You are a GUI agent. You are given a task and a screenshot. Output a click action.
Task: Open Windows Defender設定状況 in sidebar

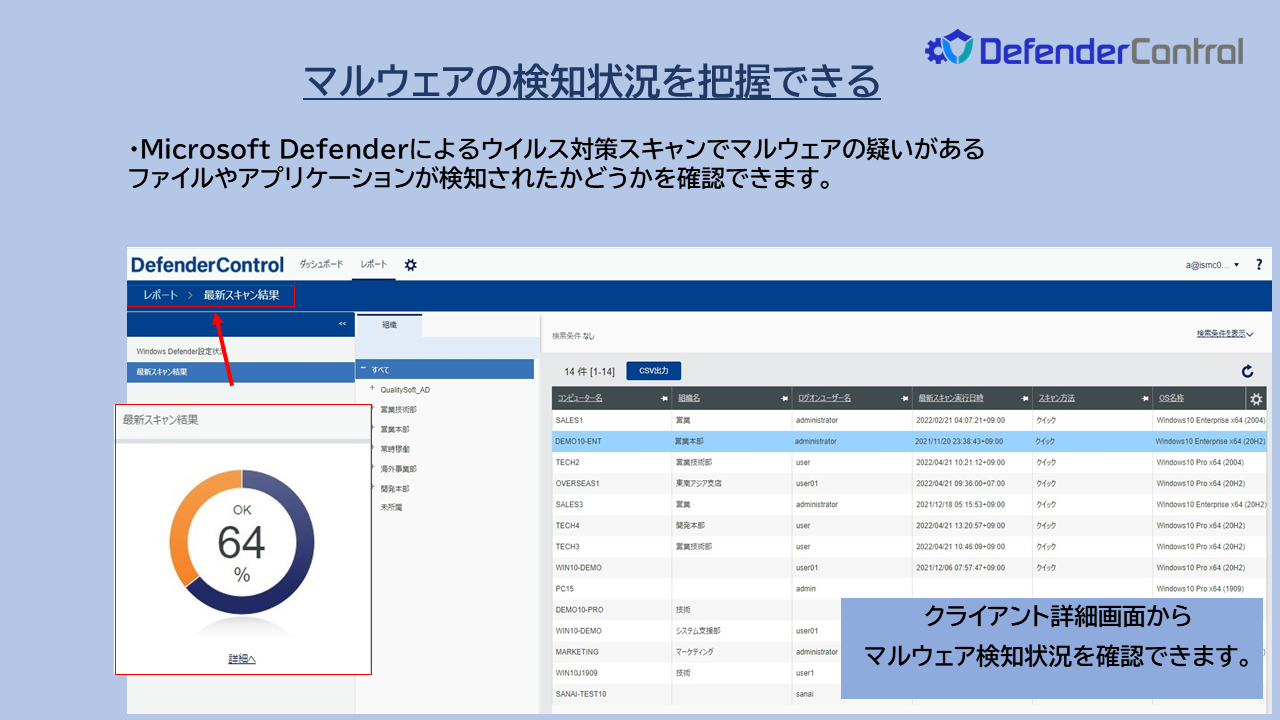[181, 351]
